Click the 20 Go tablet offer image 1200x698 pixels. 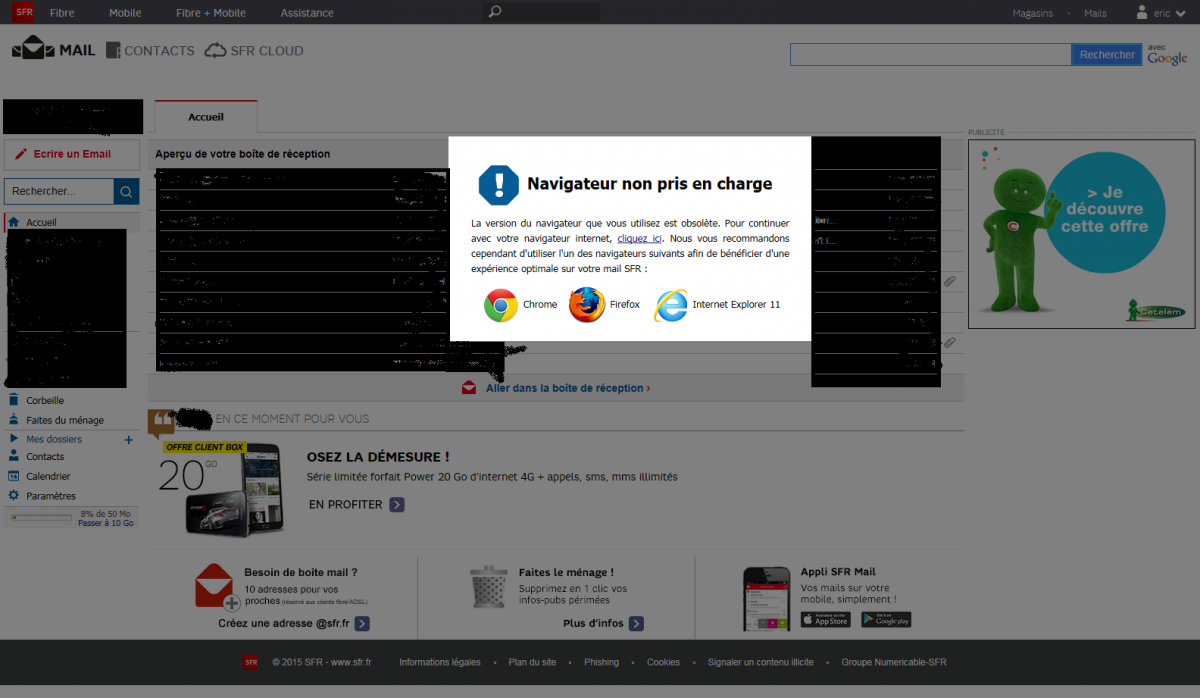coord(220,488)
